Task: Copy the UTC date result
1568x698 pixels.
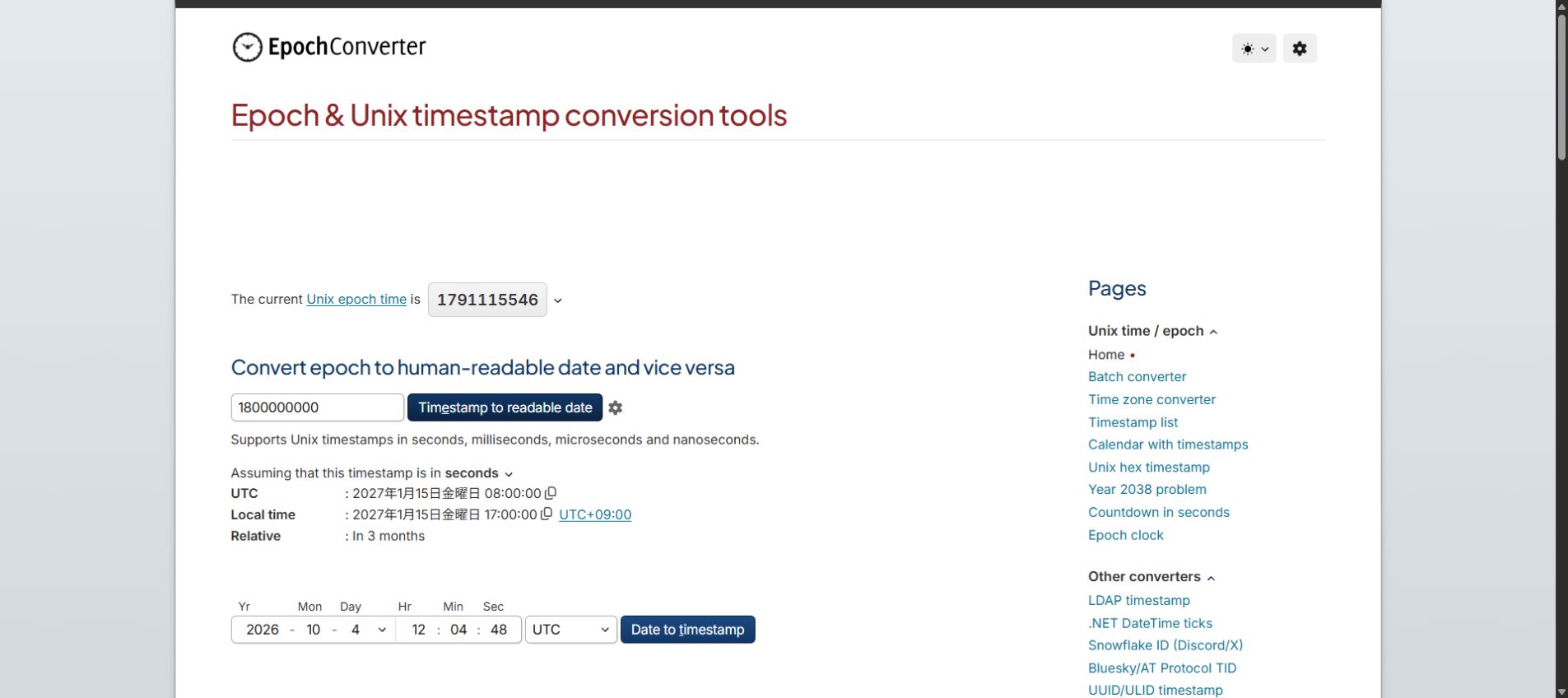Action: (x=551, y=493)
